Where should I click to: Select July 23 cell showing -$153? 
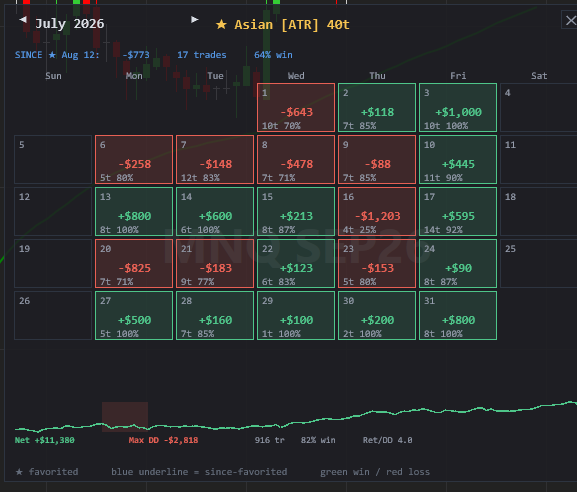377,263
